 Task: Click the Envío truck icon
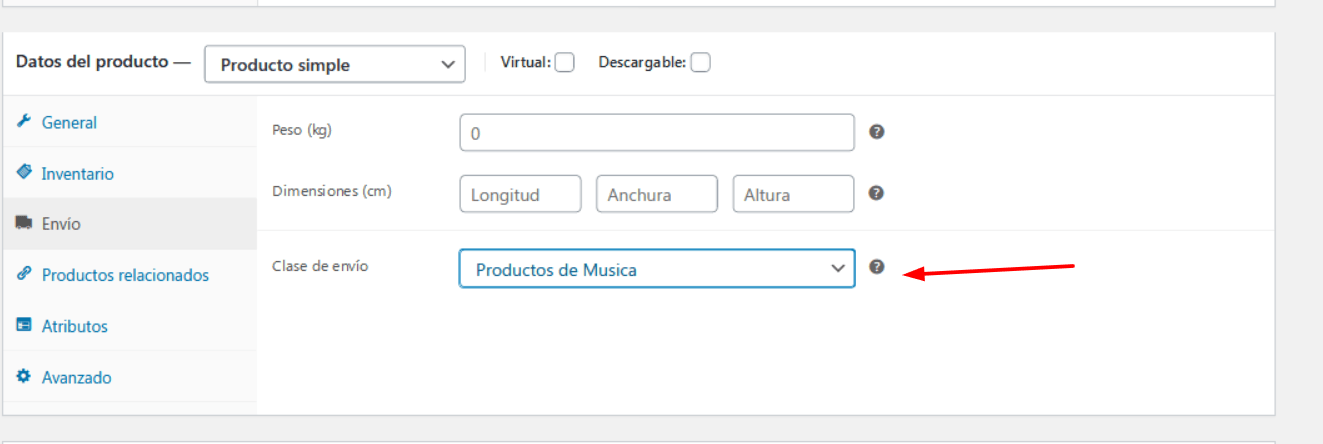pos(24,223)
